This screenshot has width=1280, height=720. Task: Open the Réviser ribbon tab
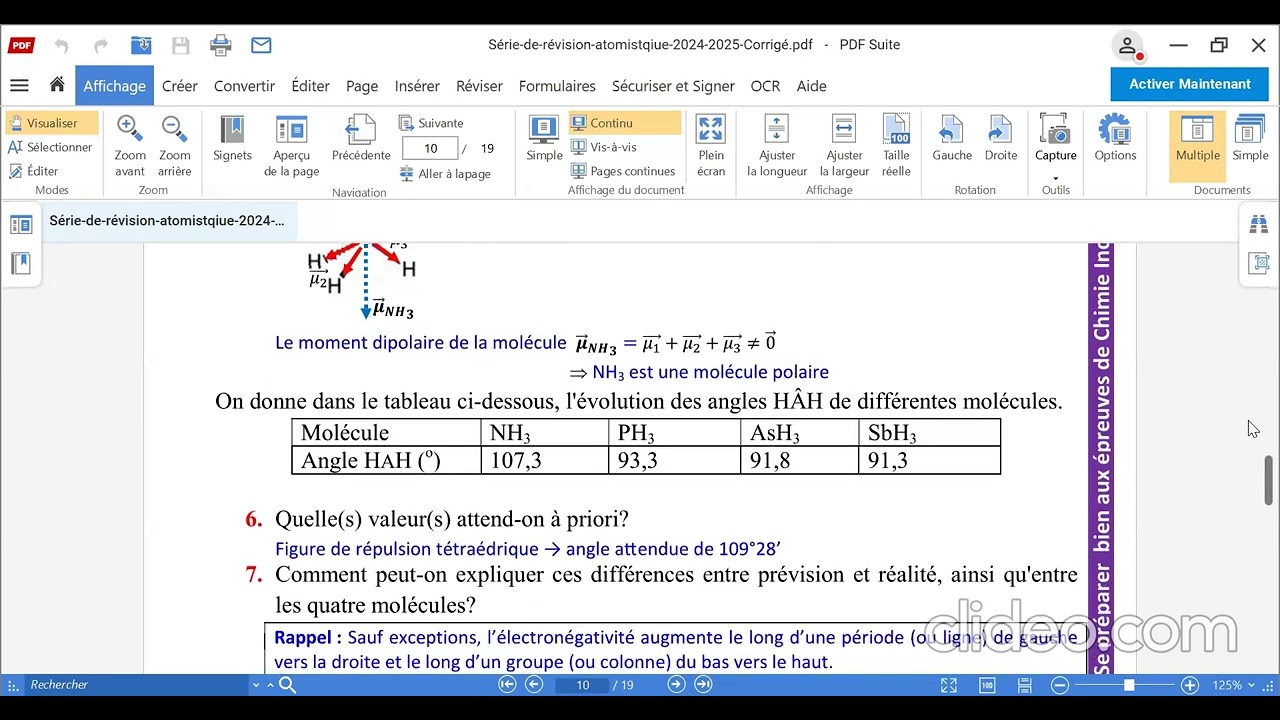click(479, 86)
